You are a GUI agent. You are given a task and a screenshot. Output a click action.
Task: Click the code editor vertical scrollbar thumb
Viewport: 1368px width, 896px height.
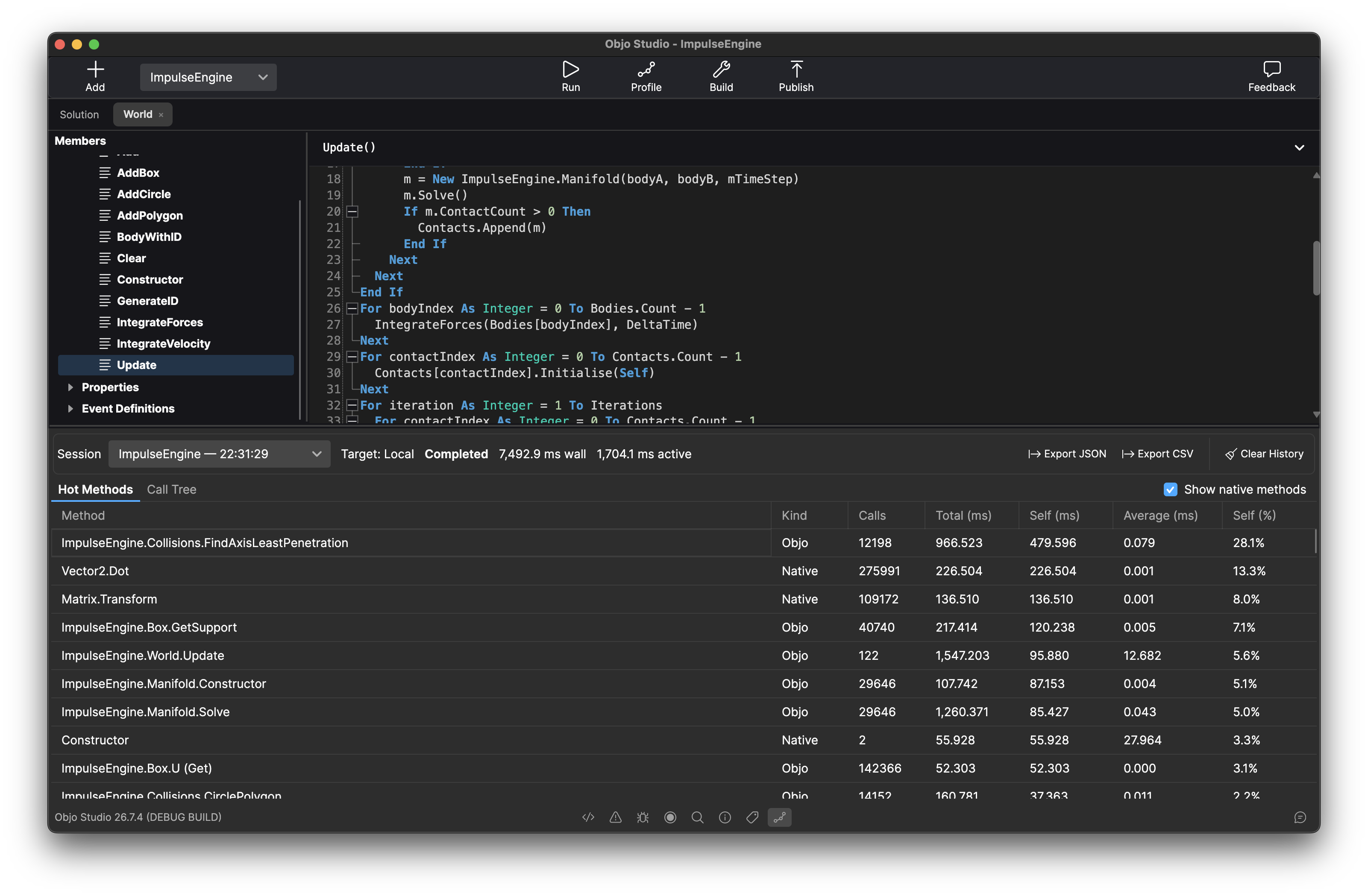1316,268
